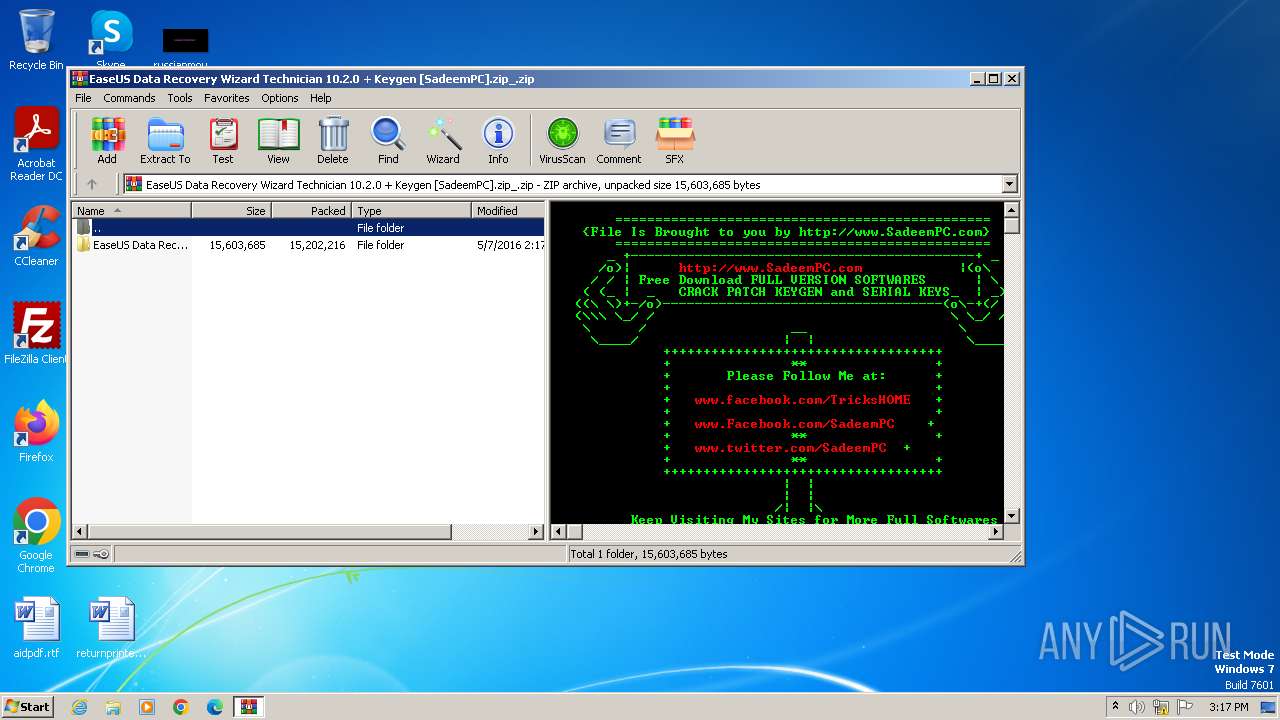Image resolution: width=1280 pixels, height=720 pixels.
Task: Open Recycle Bin on desktop
Action: pos(36,40)
